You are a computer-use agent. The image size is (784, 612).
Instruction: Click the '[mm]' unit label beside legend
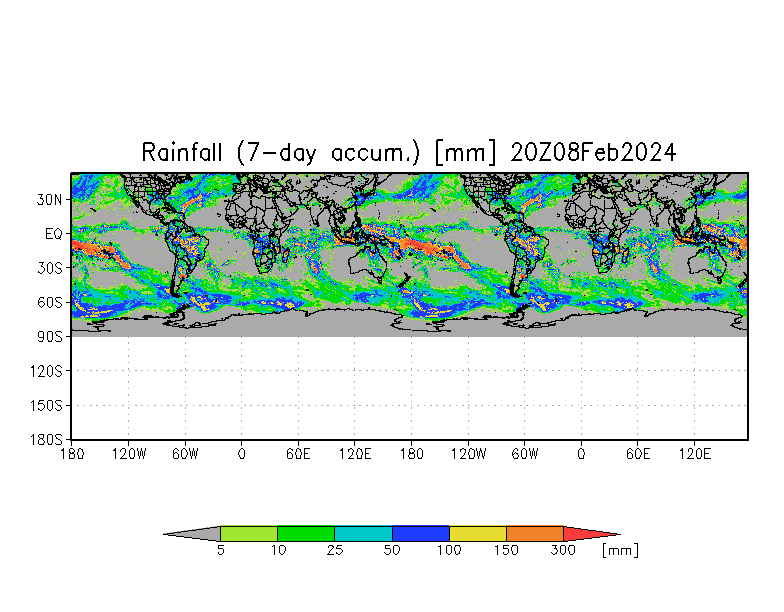(620, 550)
